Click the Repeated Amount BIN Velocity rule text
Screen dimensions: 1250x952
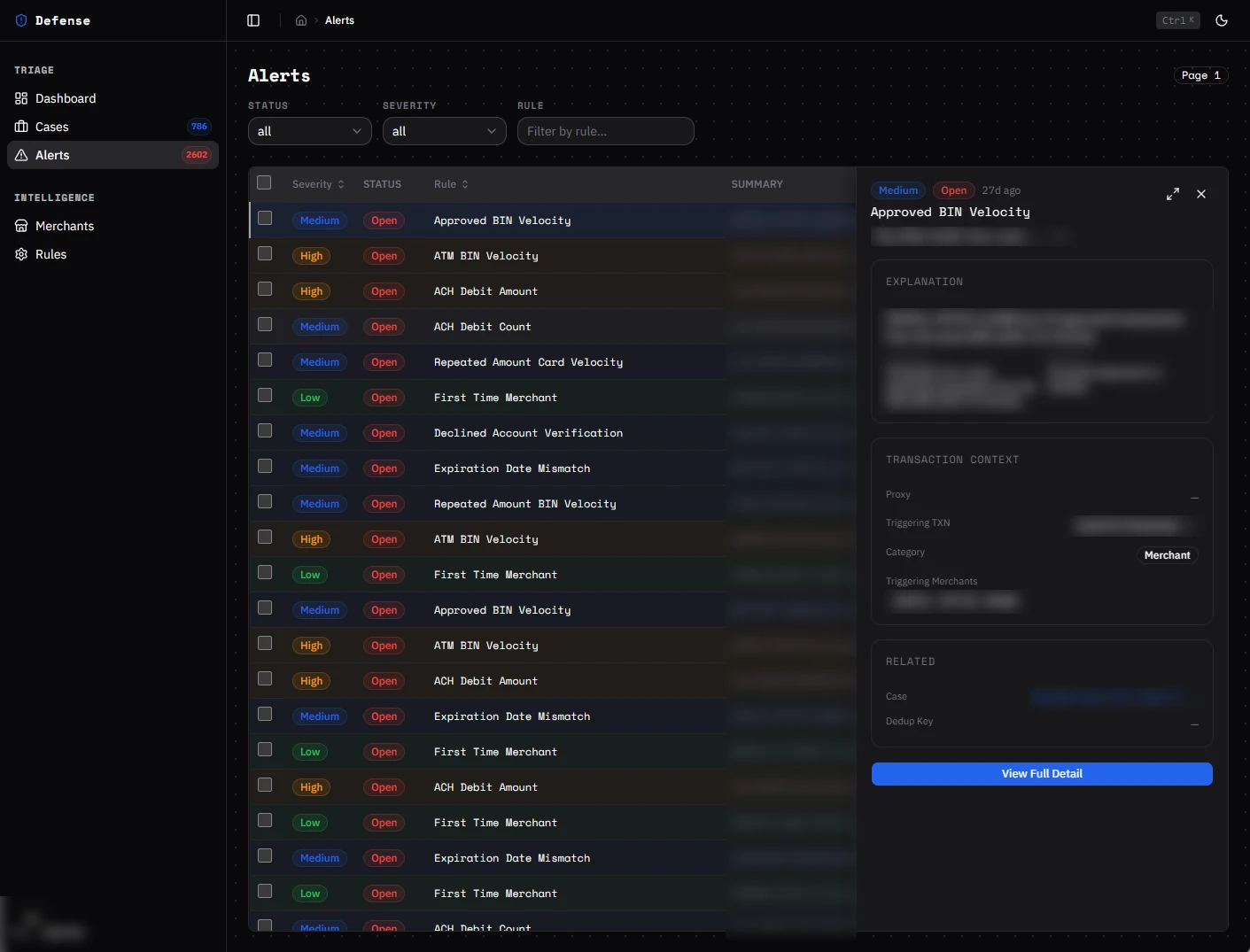click(525, 504)
